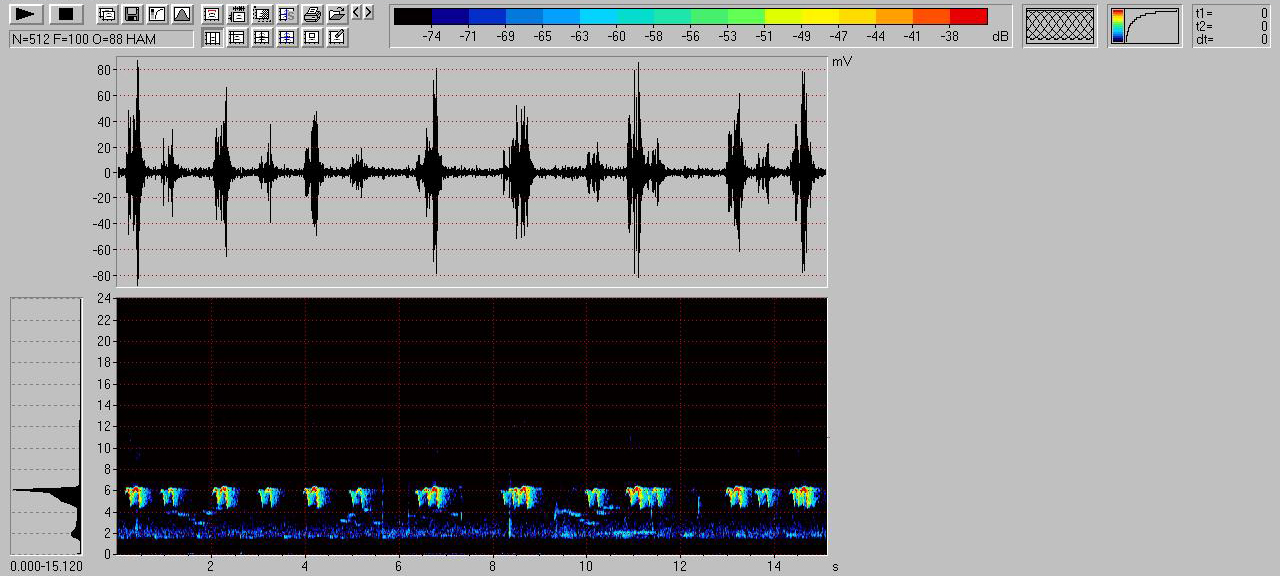Click the yellow swatch in the dB color scale
This screenshot has width=1280, height=576.
pos(801,16)
